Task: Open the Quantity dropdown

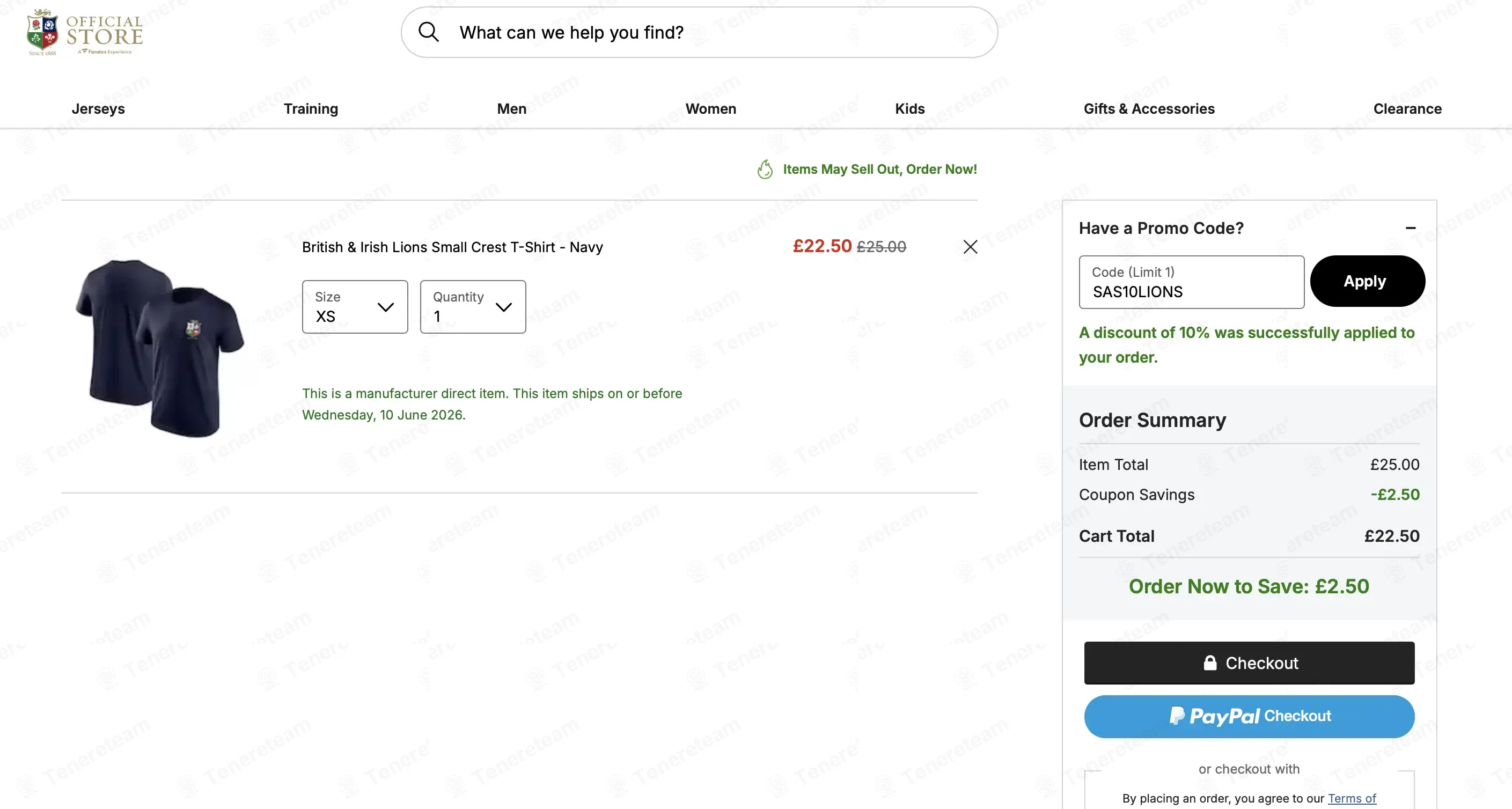Action: pos(473,306)
